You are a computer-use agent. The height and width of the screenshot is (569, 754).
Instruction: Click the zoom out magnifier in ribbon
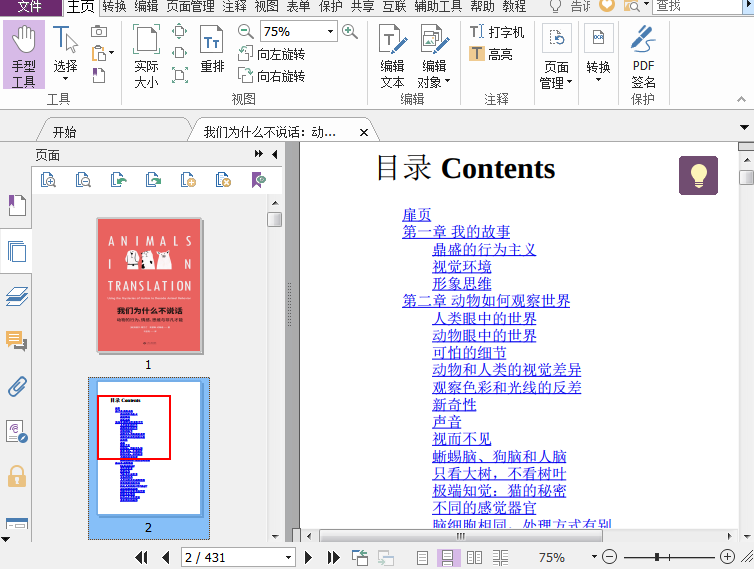[246, 32]
